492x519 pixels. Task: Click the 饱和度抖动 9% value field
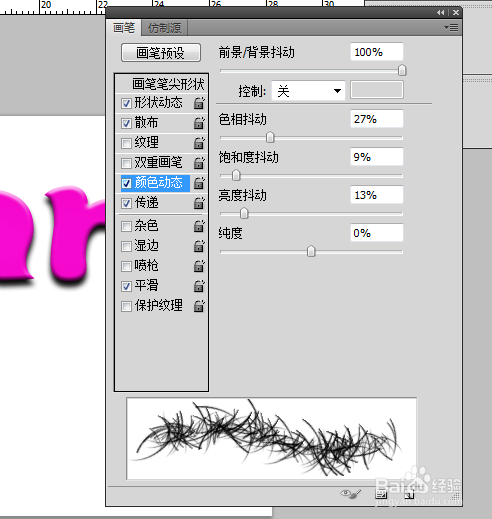click(377, 157)
